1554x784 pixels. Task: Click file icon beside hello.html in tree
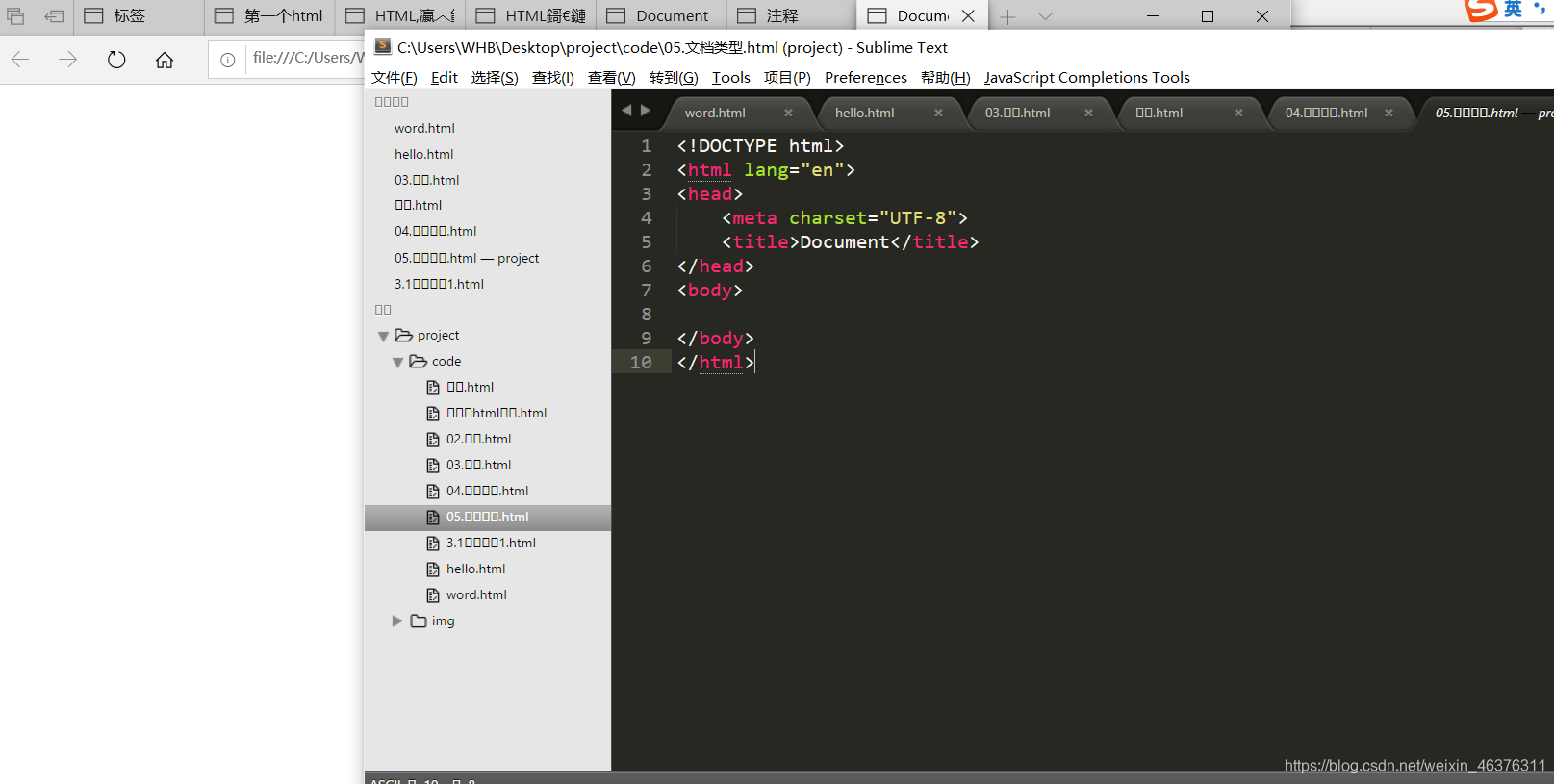tap(433, 569)
